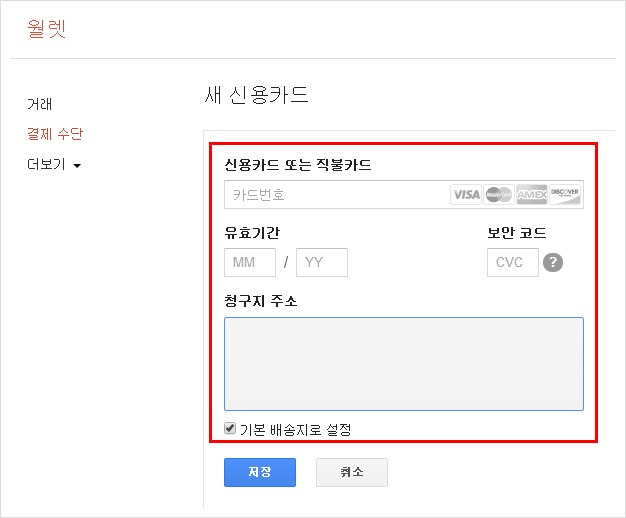Focus the YY expiry year field

322,262
